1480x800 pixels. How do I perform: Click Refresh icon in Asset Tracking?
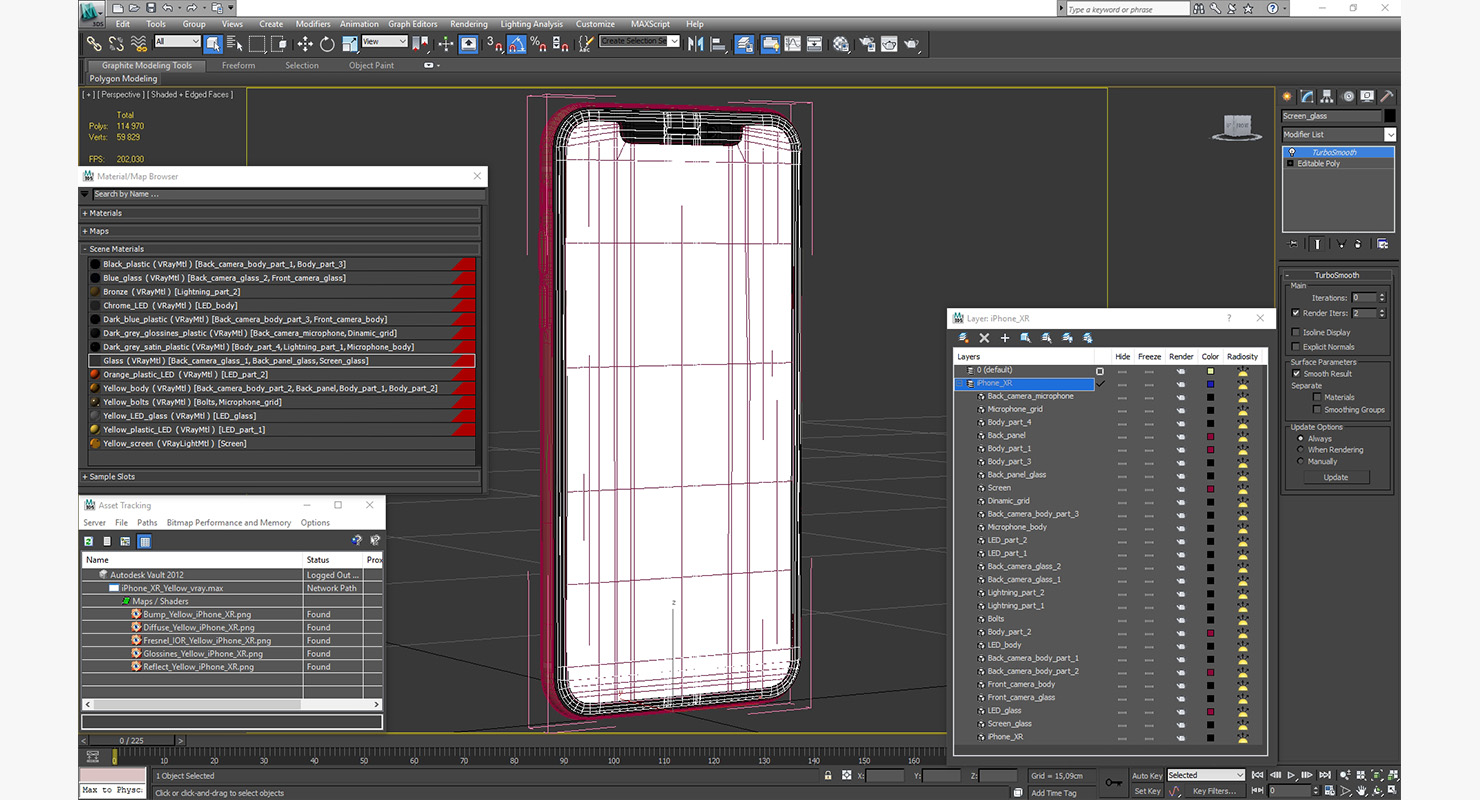tap(88, 541)
